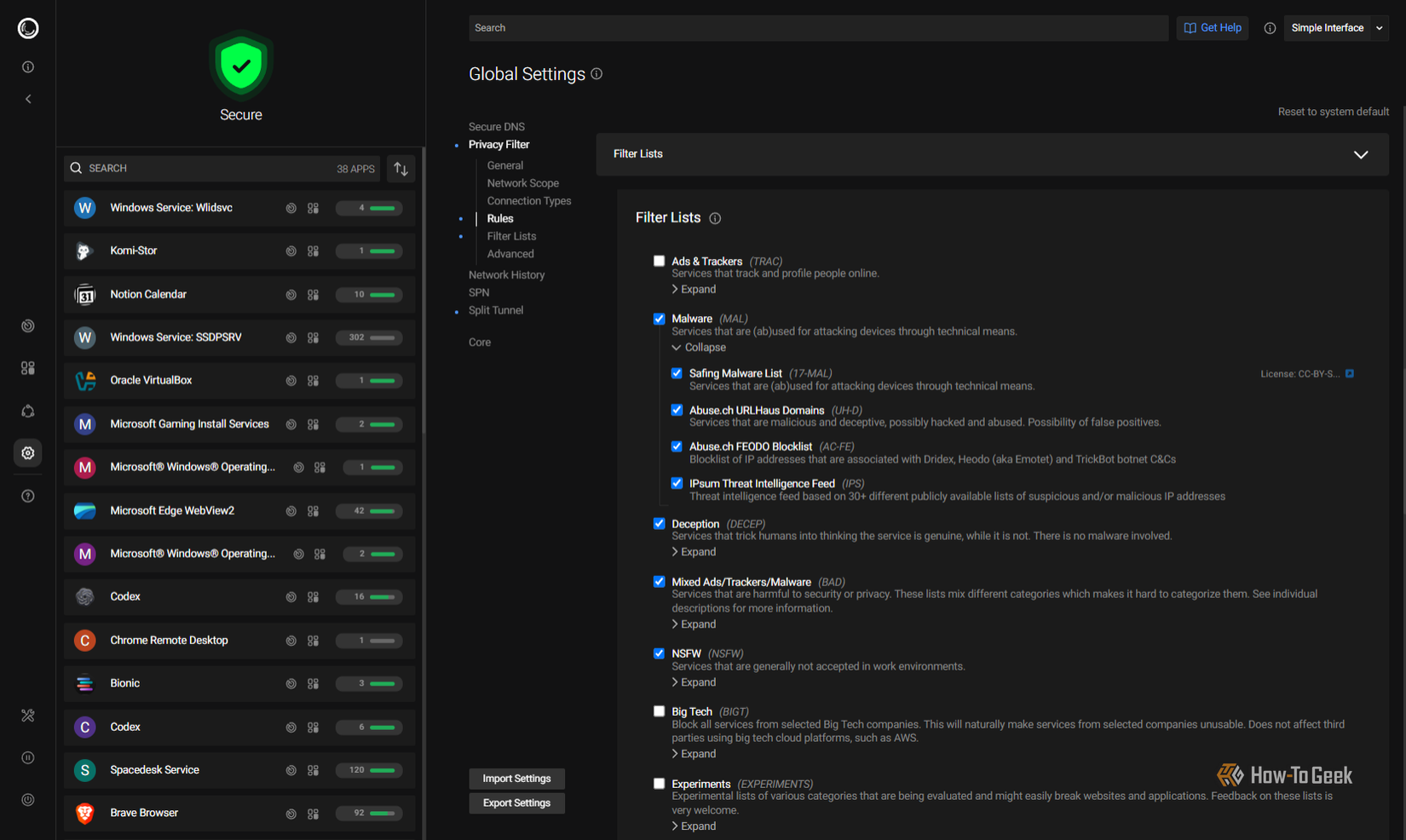1406x840 pixels.
Task: Expand the NSFW sublist
Action: pos(694,682)
